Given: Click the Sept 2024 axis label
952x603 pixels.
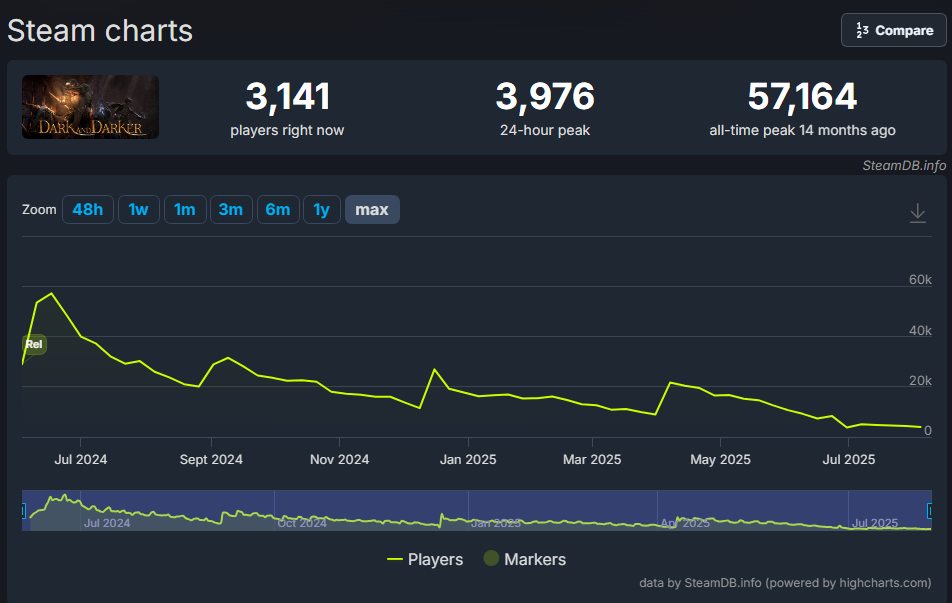Looking at the screenshot, I should [x=211, y=460].
